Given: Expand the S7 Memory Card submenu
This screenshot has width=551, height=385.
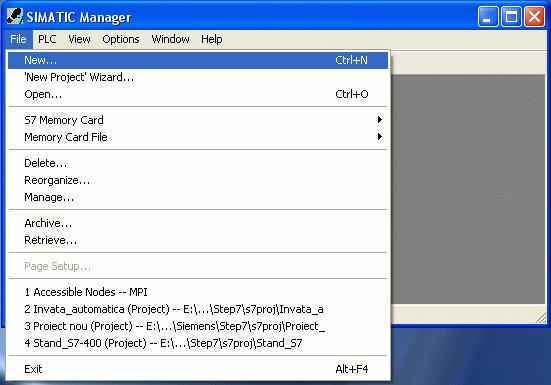Looking at the screenshot, I should (x=198, y=120).
